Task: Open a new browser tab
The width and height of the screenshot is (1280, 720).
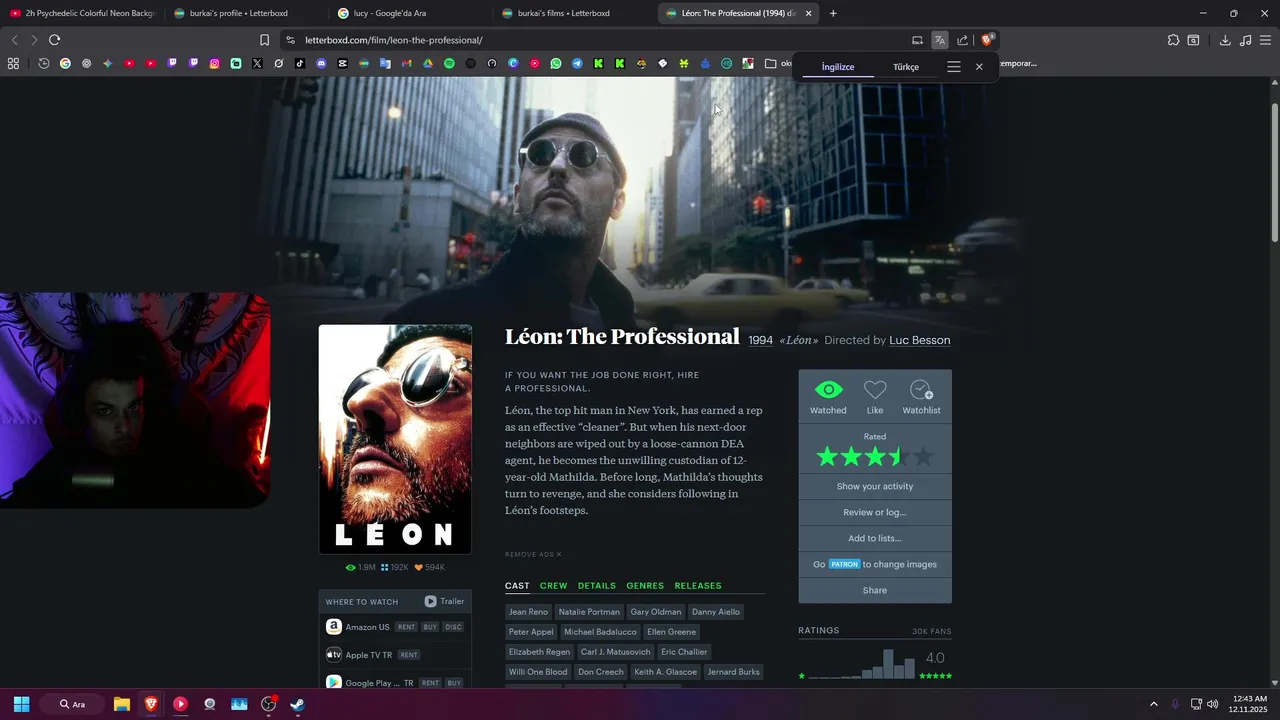Action: tap(833, 13)
